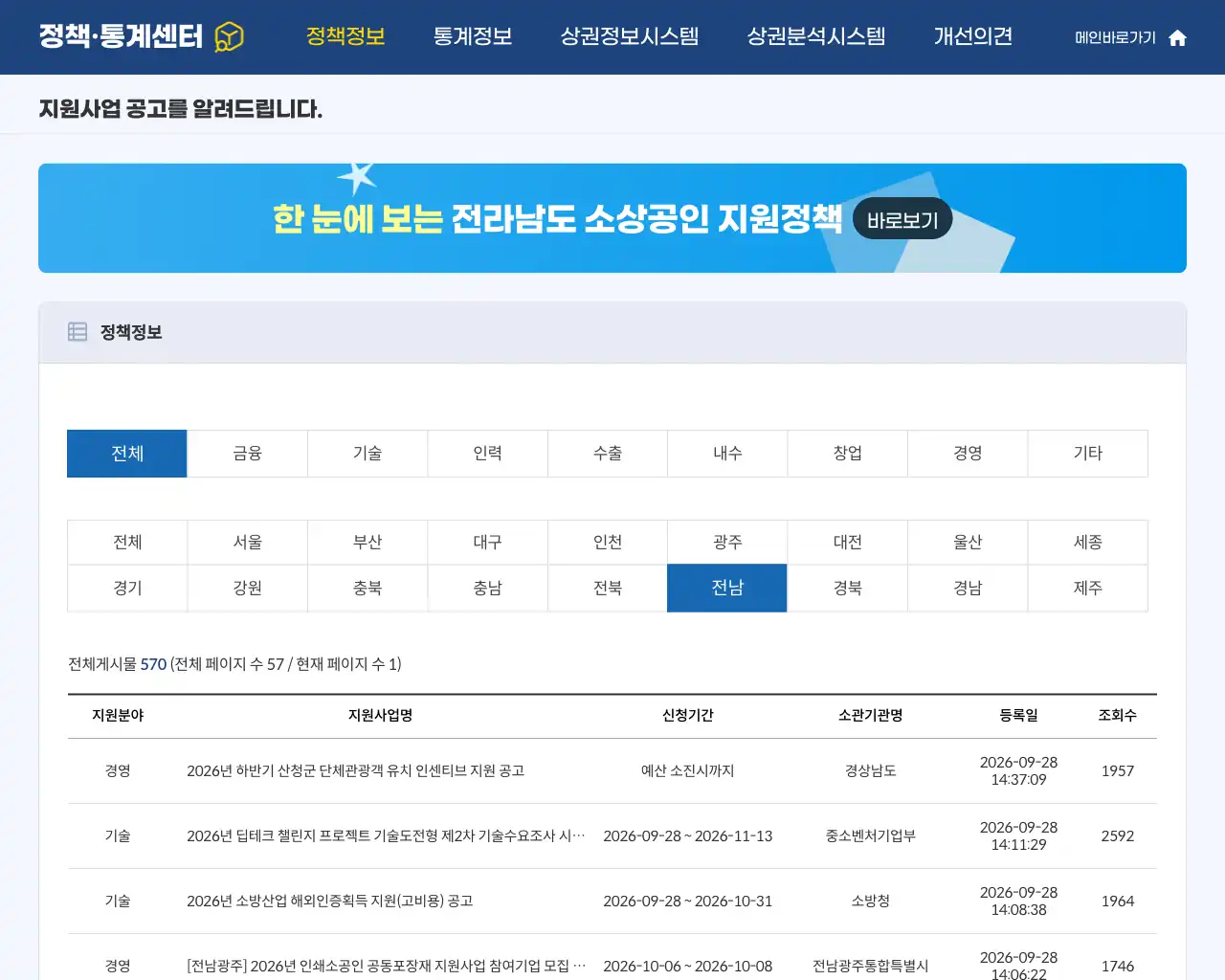Open the 상권정보시스템 menu
This screenshot has height=980, width=1225.
(630, 36)
